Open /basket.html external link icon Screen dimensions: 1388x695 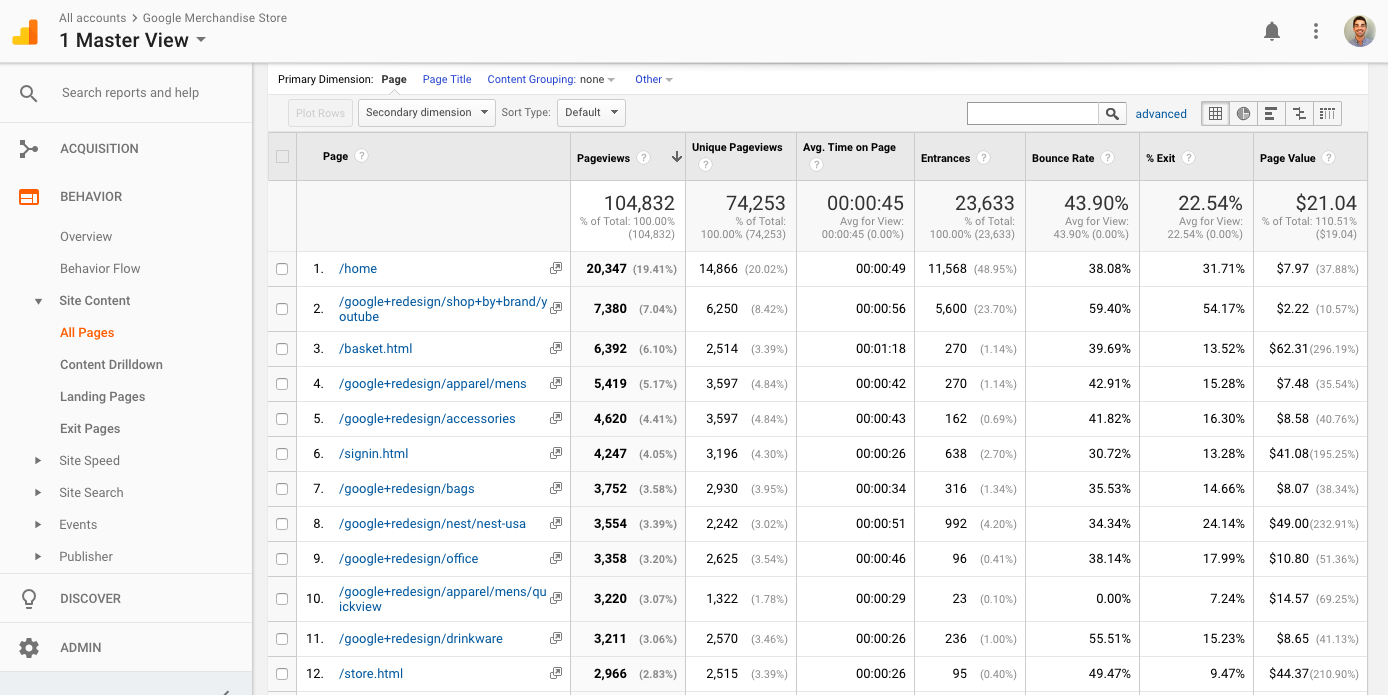(556, 348)
